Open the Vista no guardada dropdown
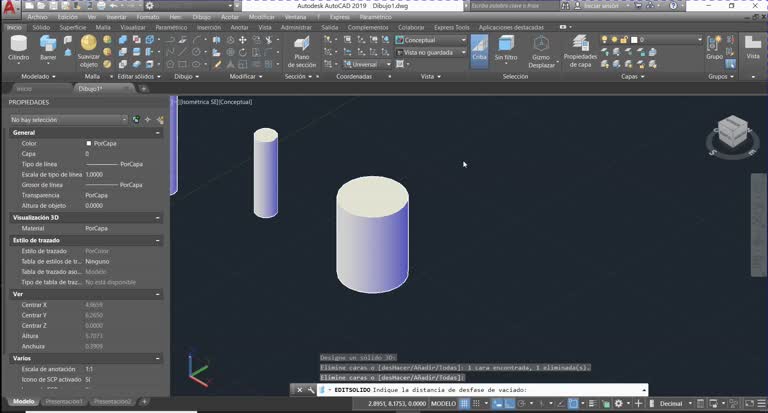 coord(431,52)
